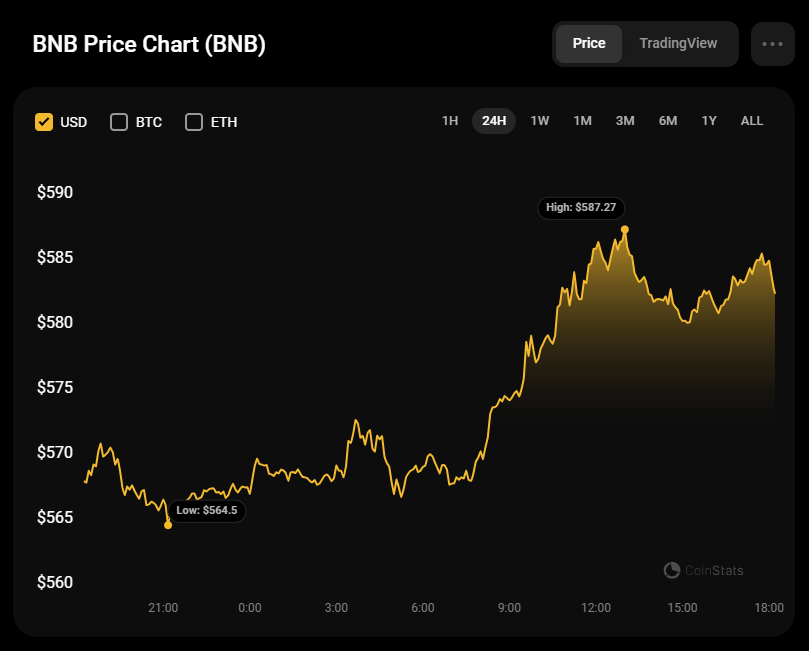
Task: Uncheck the USD currency checkbox
Action: [44, 122]
